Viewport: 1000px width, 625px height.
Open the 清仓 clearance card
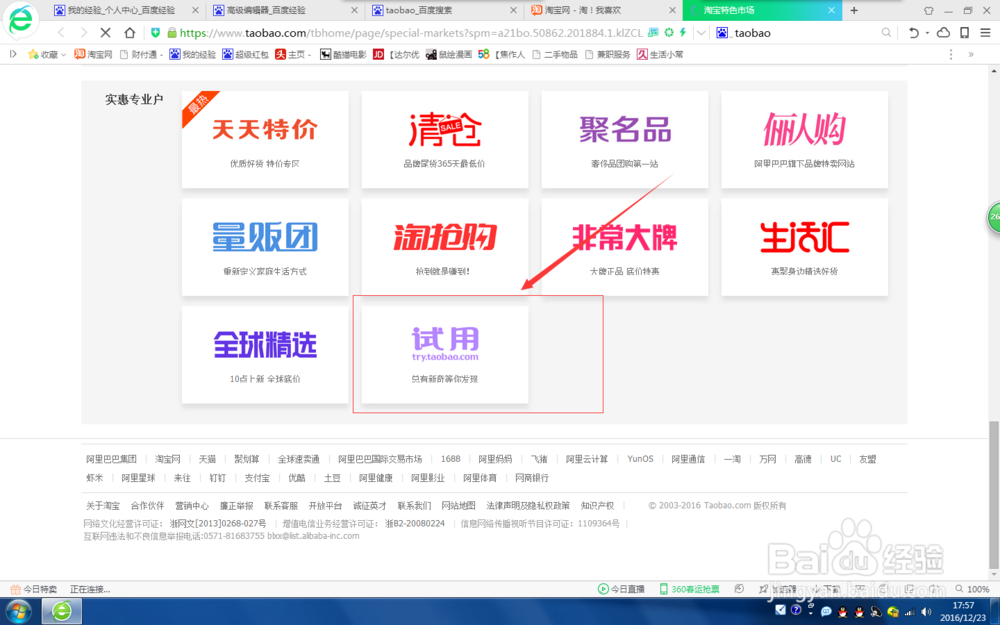[445, 139]
